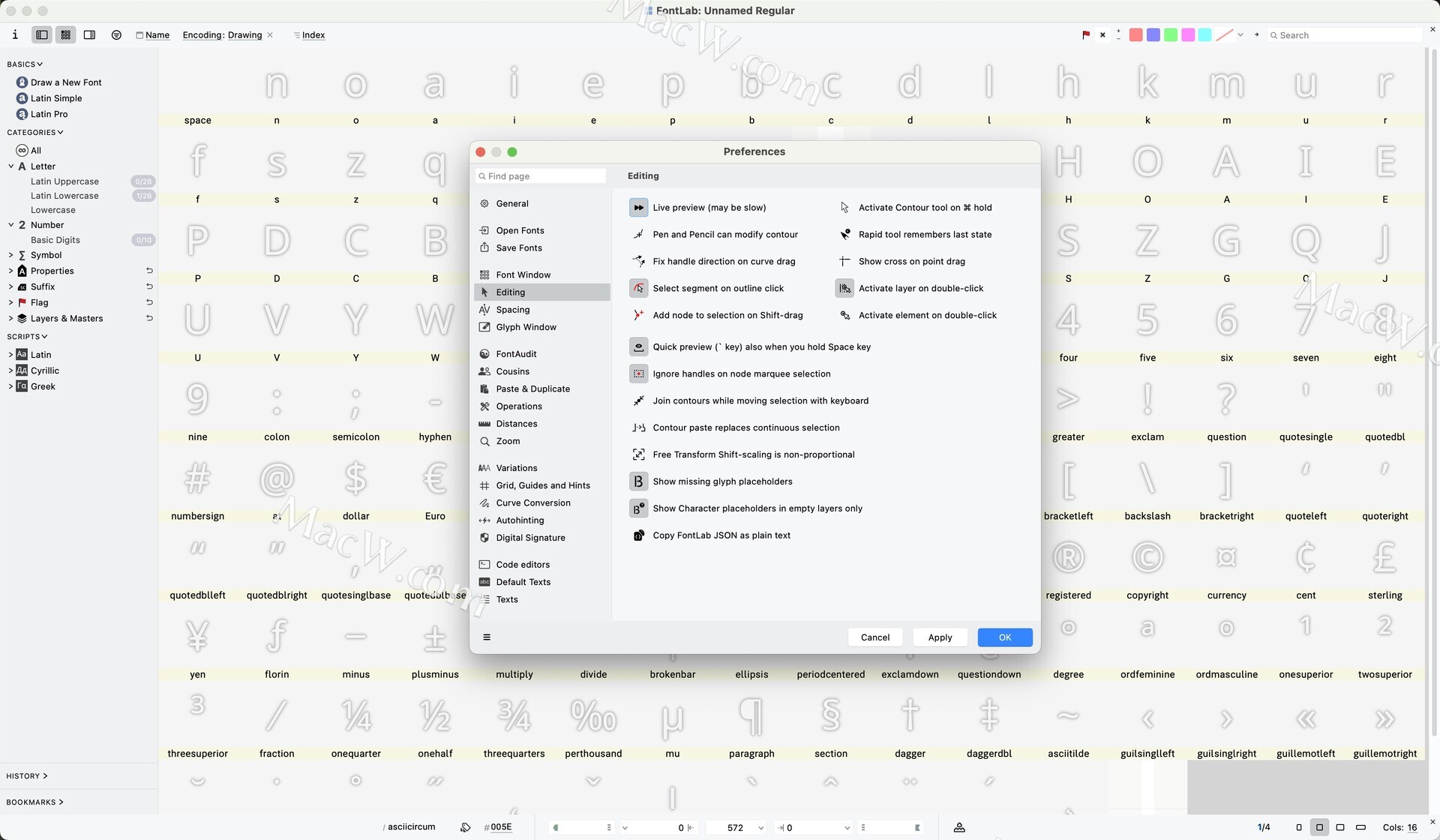Click Show Character placeholders icon
Viewport: 1440px width, 840px height.
pos(638,509)
